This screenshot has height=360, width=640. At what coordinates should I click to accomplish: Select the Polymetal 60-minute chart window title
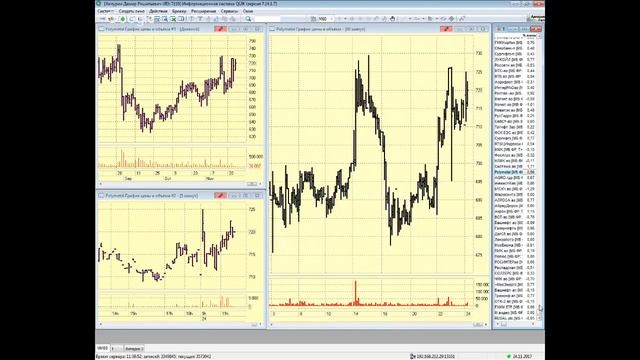(321, 29)
